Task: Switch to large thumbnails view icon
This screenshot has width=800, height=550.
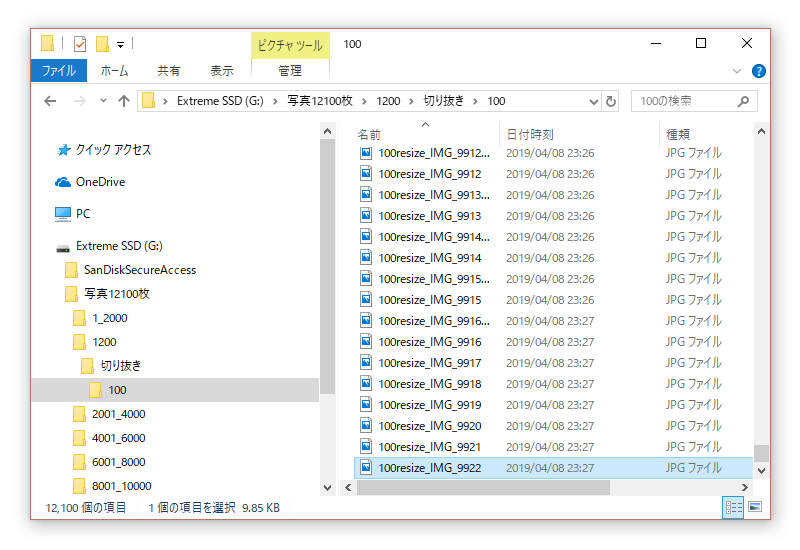Action: click(755, 507)
